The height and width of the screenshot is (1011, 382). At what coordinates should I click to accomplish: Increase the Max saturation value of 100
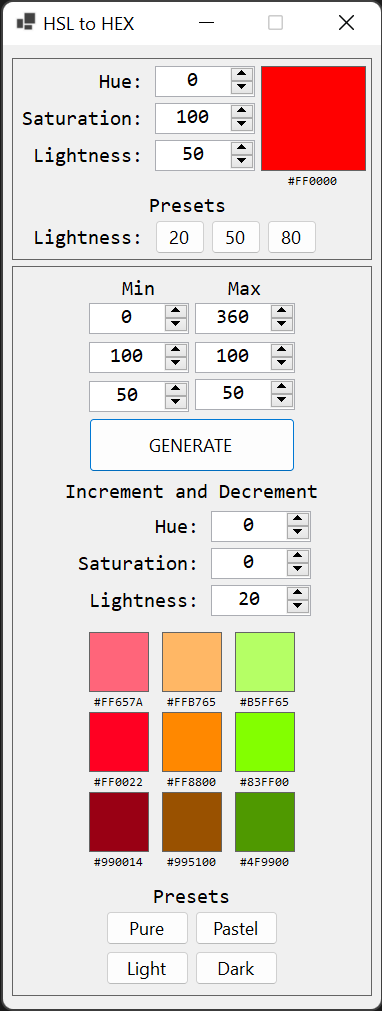pos(282,351)
